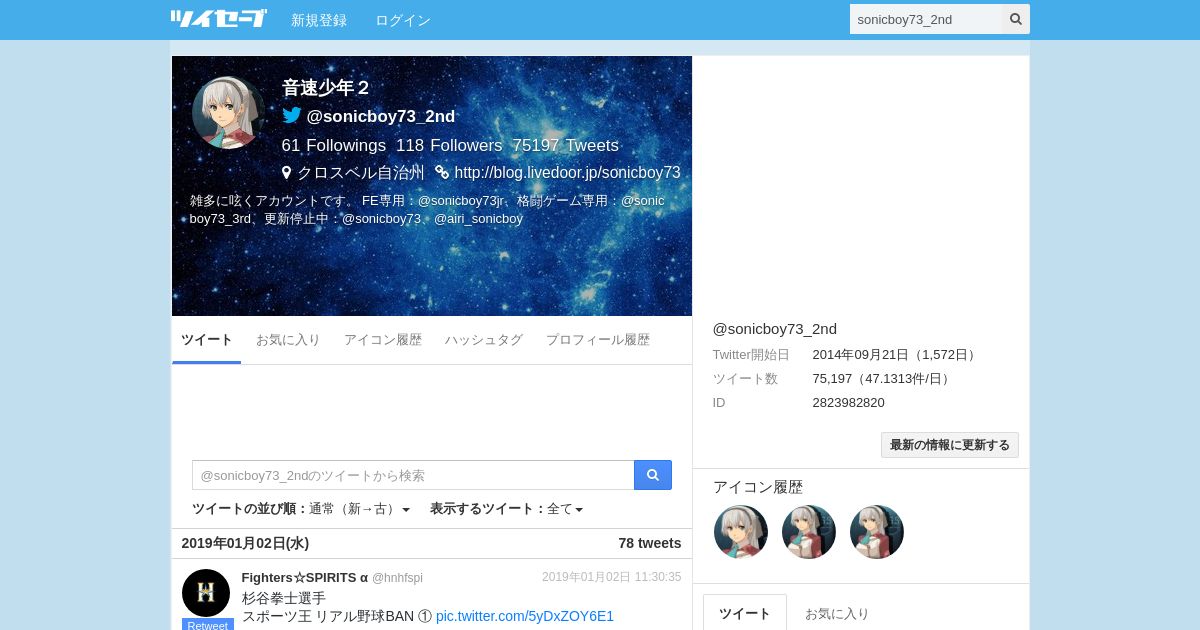The width and height of the screenshot is (1200, 630).
Task: Click the top search field with sonicboy73_2nd
Action: pyautogui.click(x=926, y=19)
